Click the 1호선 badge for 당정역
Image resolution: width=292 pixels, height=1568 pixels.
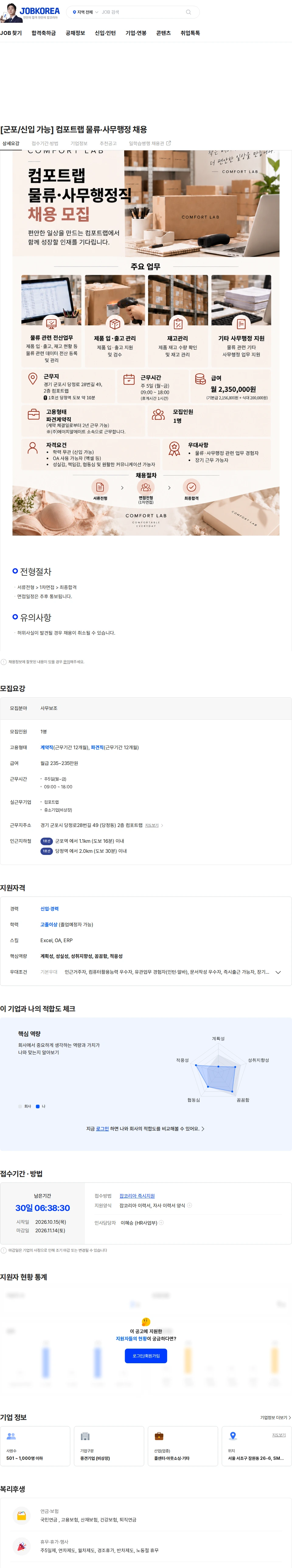(46, 851)
